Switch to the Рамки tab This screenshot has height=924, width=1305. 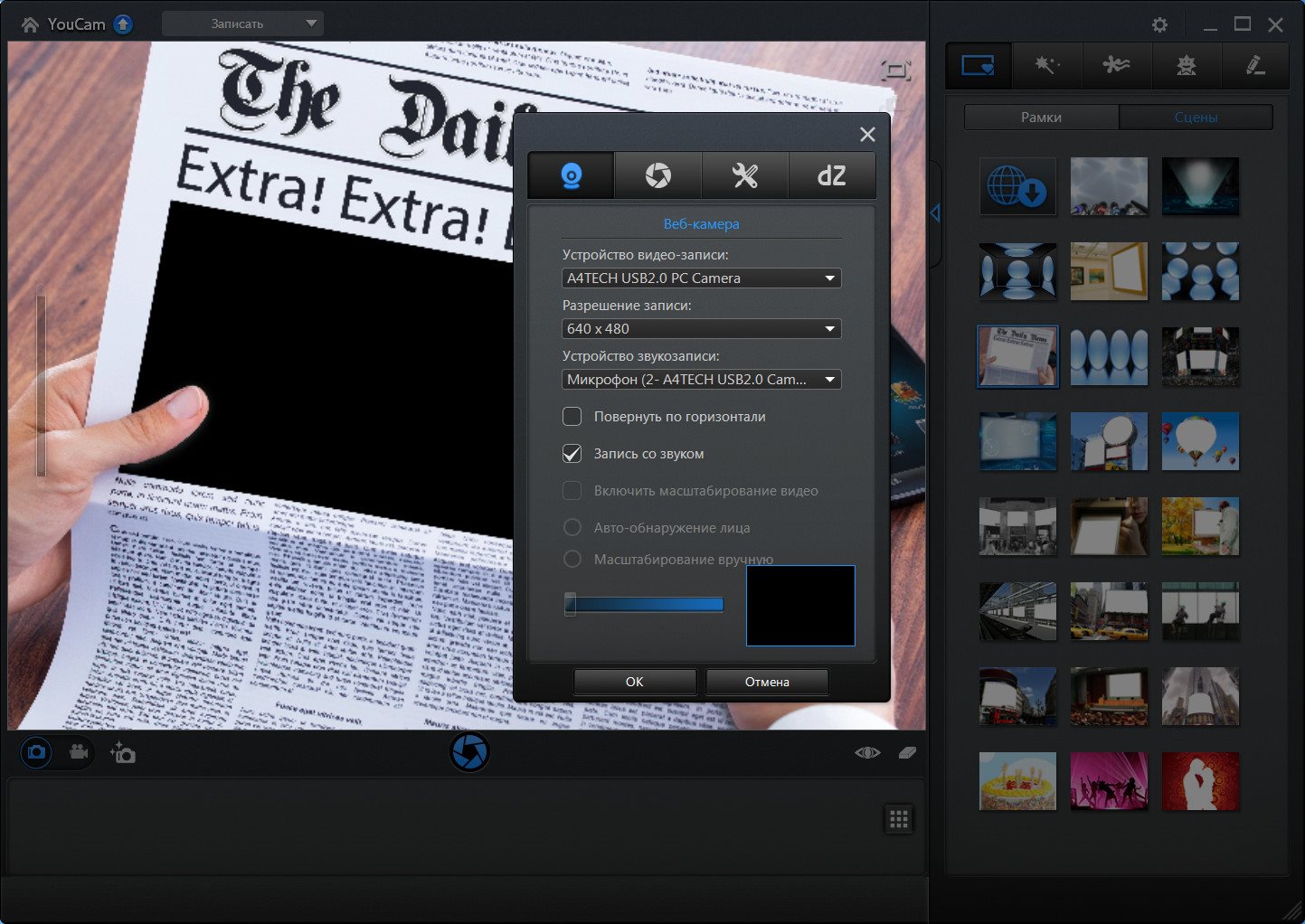click(1041, 118)
